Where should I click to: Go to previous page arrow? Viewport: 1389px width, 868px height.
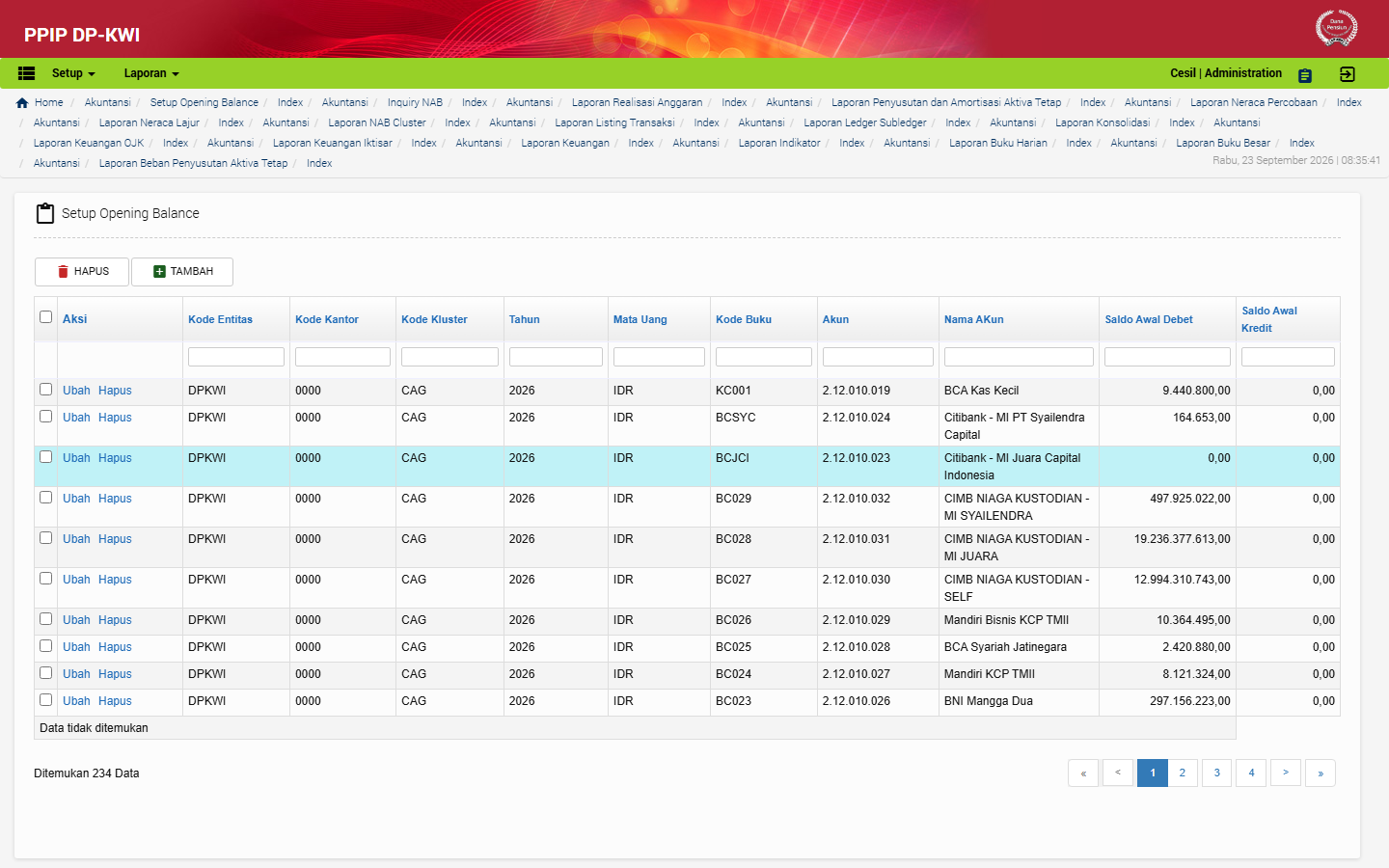(x=1118, y=773)
